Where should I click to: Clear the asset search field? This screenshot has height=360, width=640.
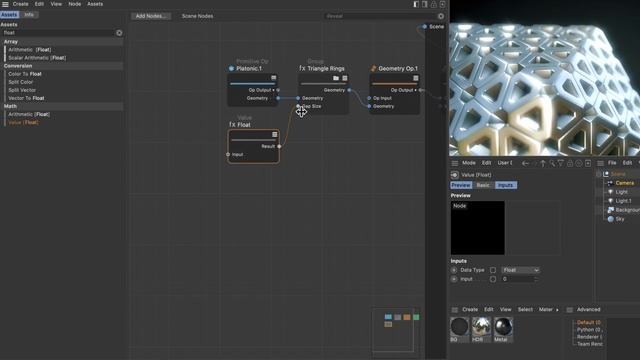(x=119, y=33)
